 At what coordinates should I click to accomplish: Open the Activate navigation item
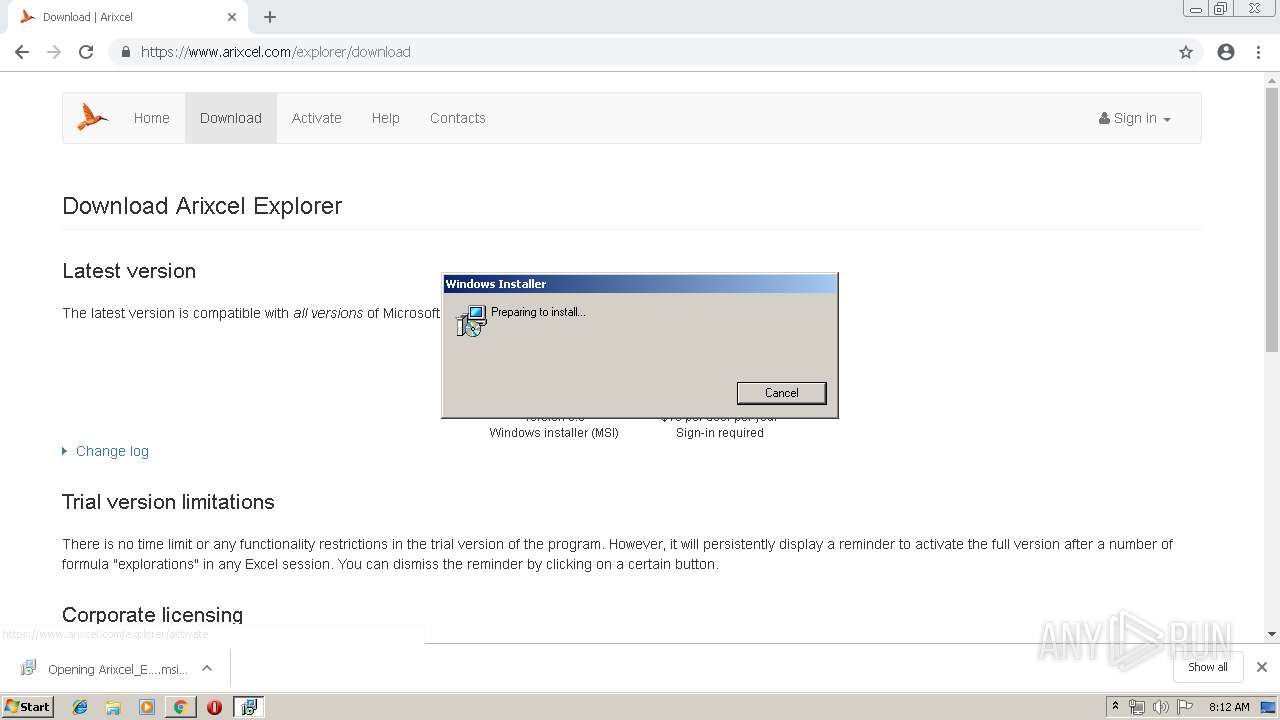click(317, 118)
